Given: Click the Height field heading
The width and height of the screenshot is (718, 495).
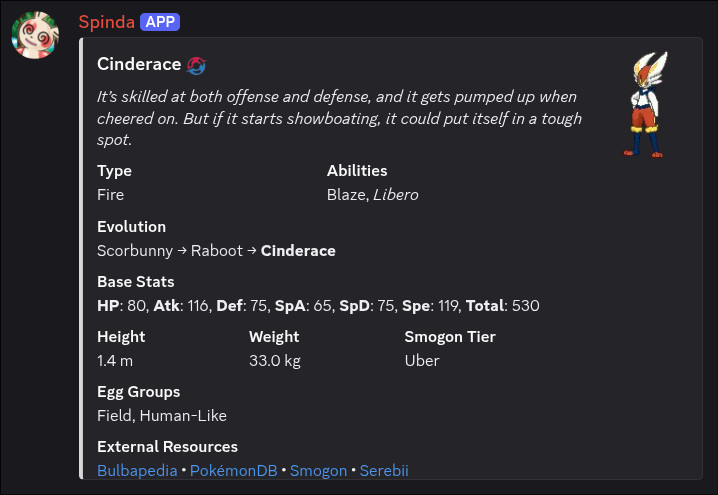Looking at the screenshot, I should point(121,337).
